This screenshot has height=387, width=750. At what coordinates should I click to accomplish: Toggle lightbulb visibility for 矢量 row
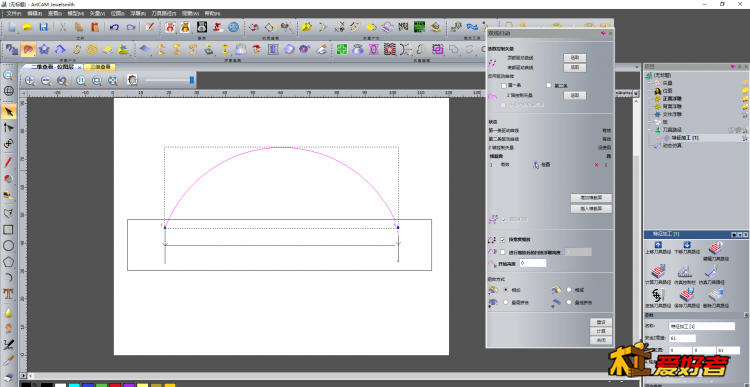point(745,83)
